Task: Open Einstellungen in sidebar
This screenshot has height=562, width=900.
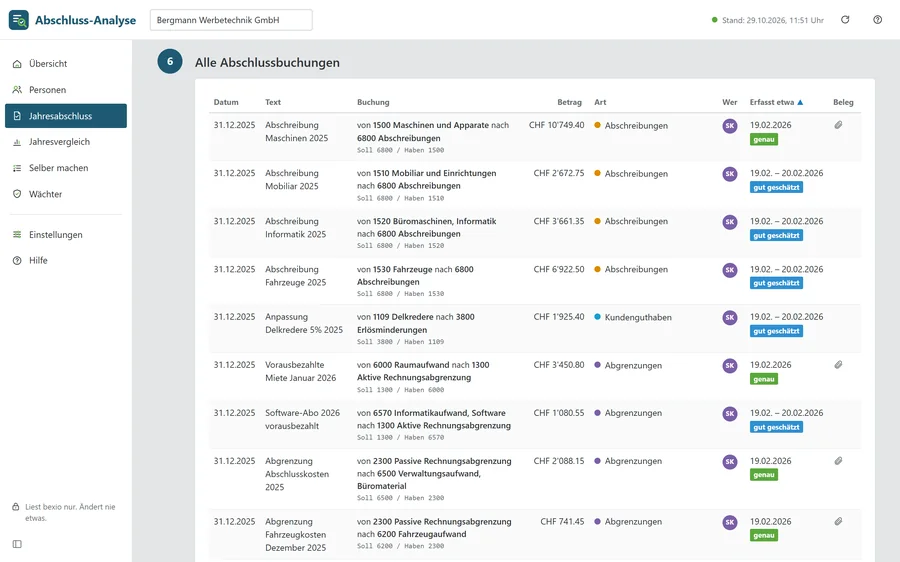Action: [66, 234]
